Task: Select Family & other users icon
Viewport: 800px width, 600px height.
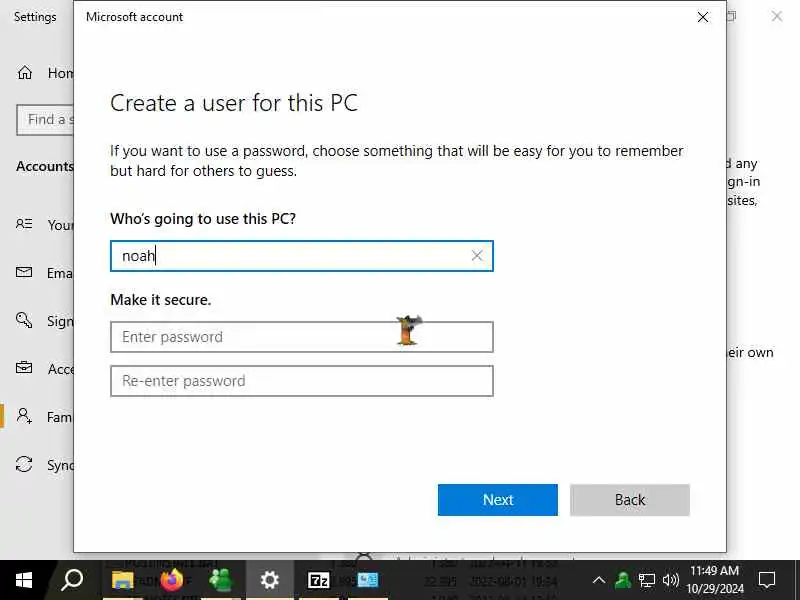Action: (x=24, y=416)
